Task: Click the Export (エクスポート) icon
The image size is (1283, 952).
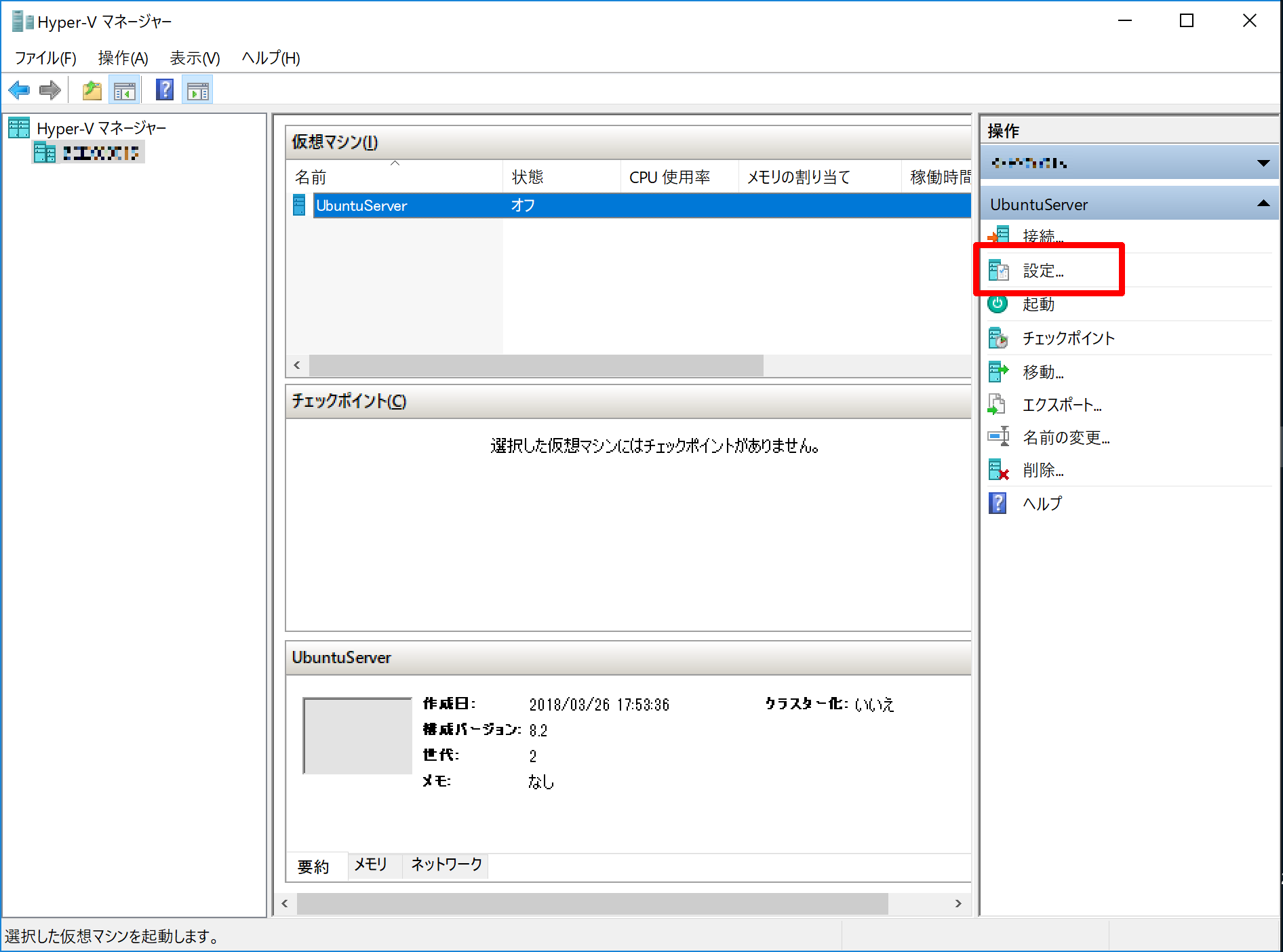Action: point(997,405)
